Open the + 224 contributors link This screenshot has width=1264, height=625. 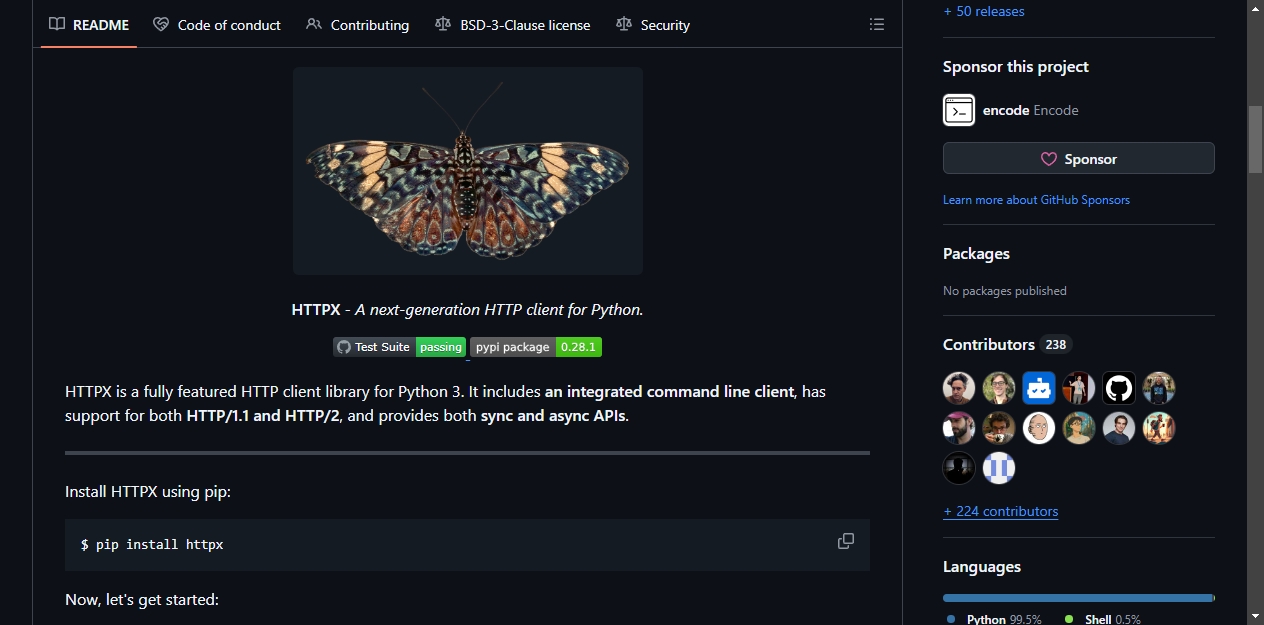tap(1000, 511)
